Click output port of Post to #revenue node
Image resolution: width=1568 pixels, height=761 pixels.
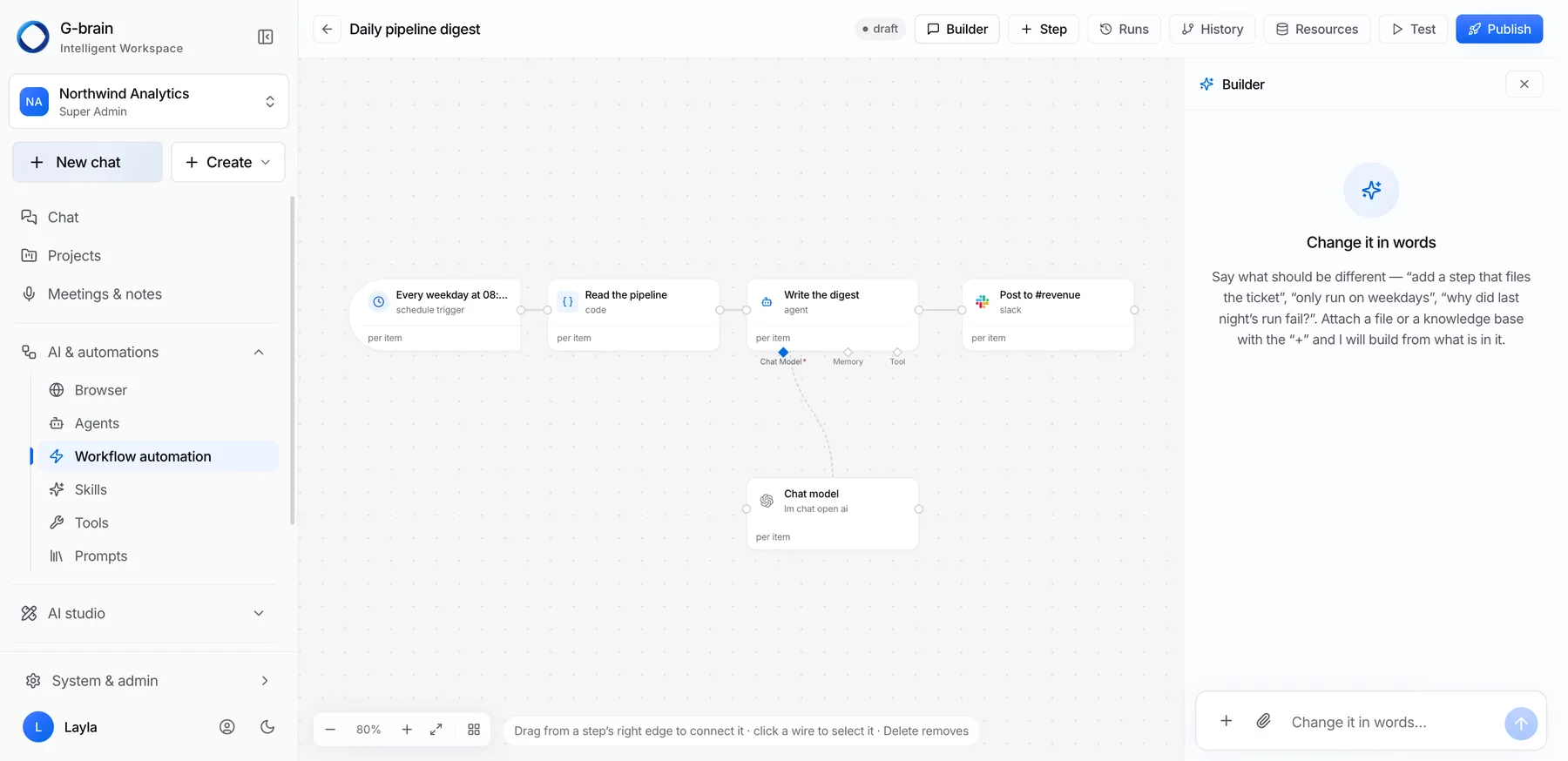tap(1134, 310)
